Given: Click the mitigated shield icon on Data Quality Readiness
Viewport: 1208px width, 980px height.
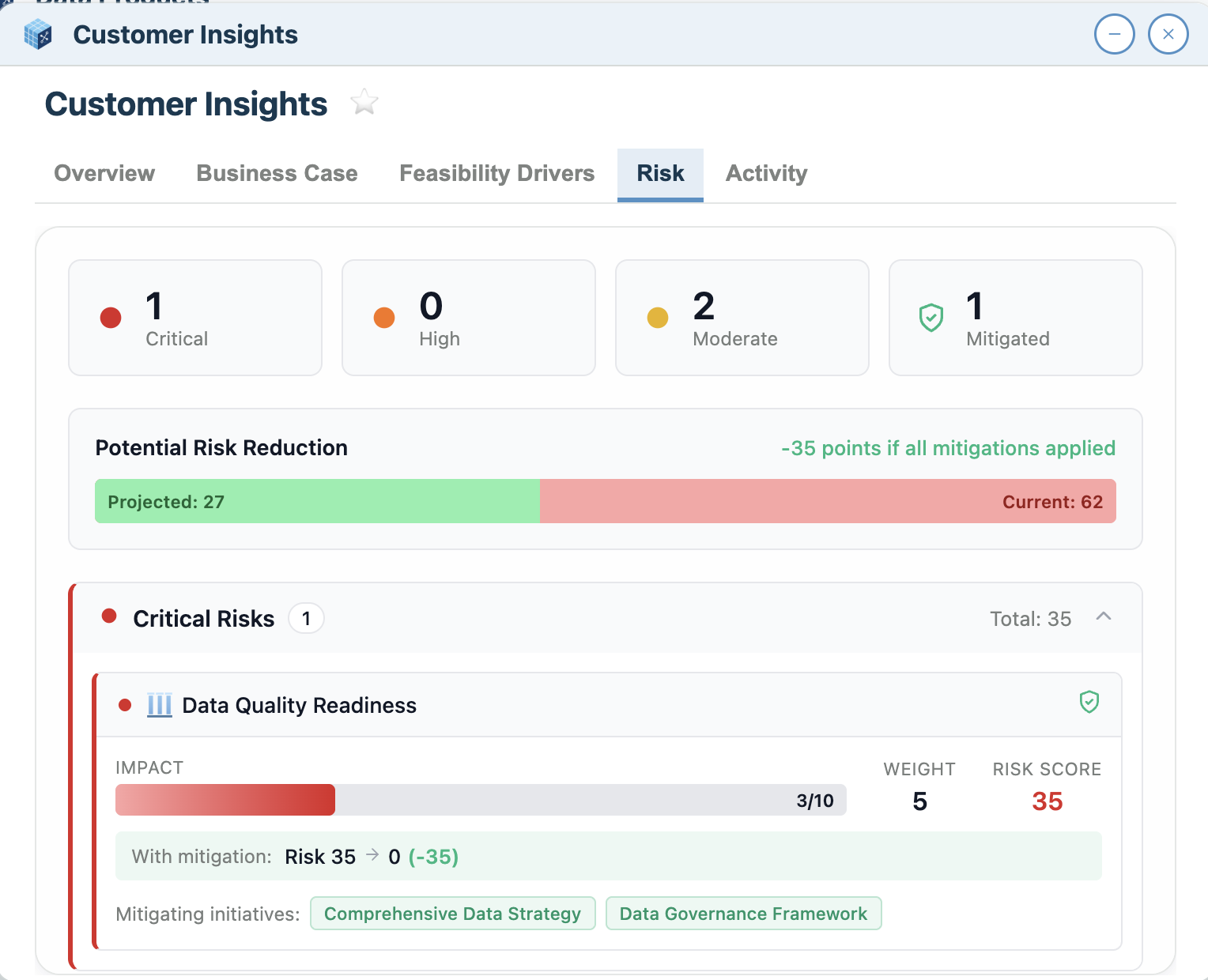Looking at the screenshot, I should click(1089, 702).
